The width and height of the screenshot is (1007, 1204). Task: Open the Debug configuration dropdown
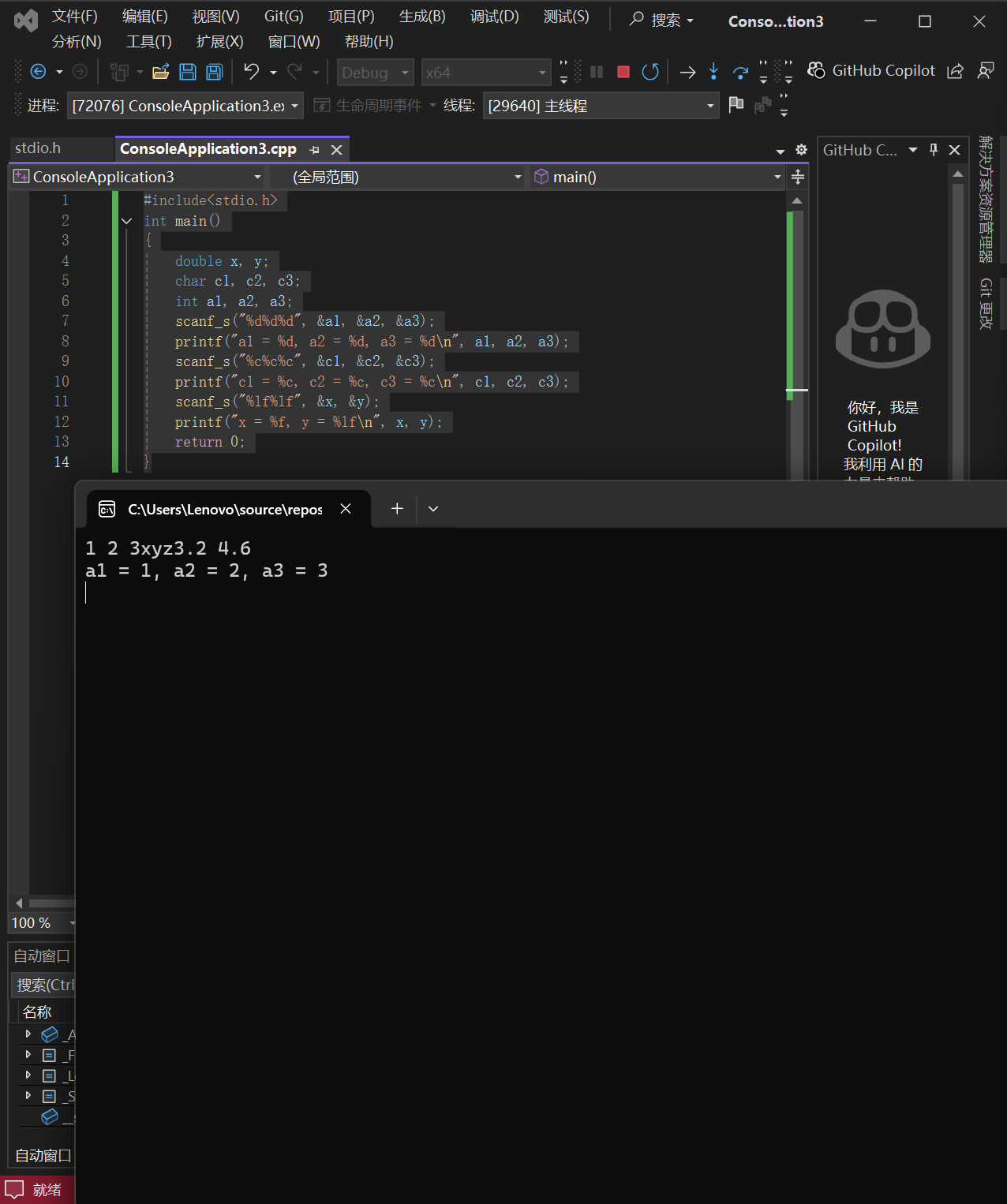[x=375, y=73]
